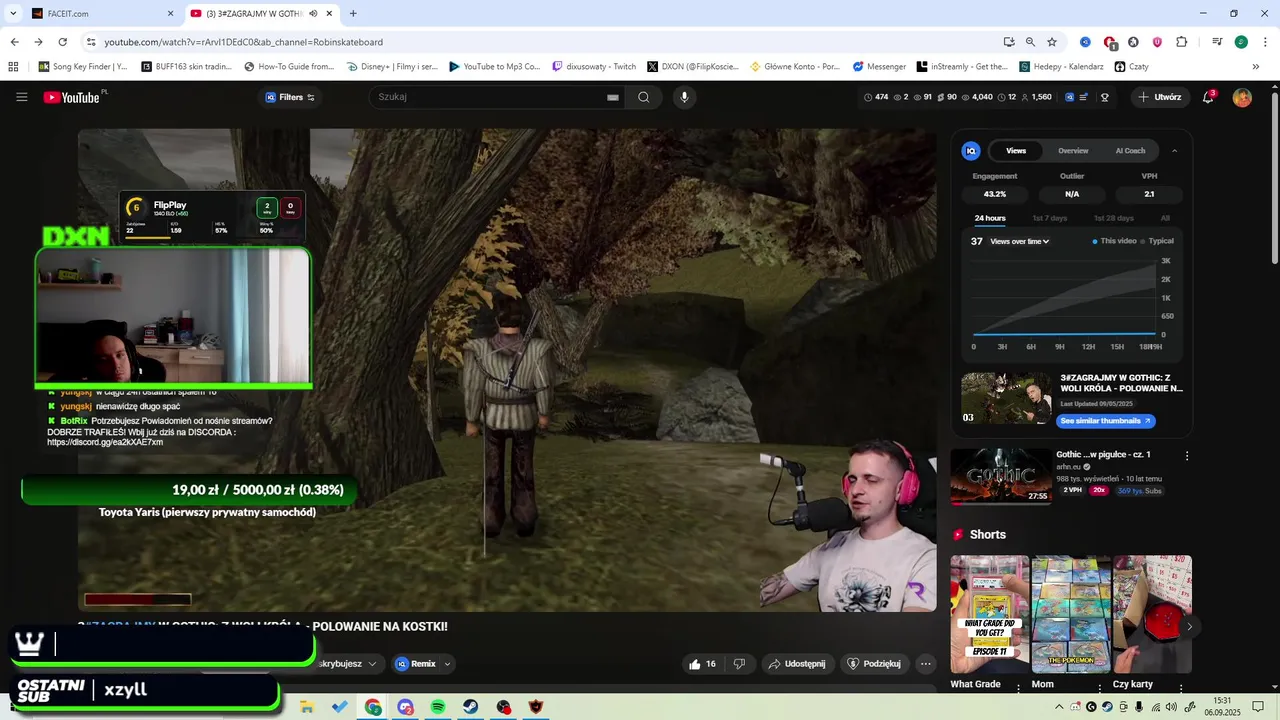
Task: Open dropdown arrow next to Remix
Action: coord(447,664)
